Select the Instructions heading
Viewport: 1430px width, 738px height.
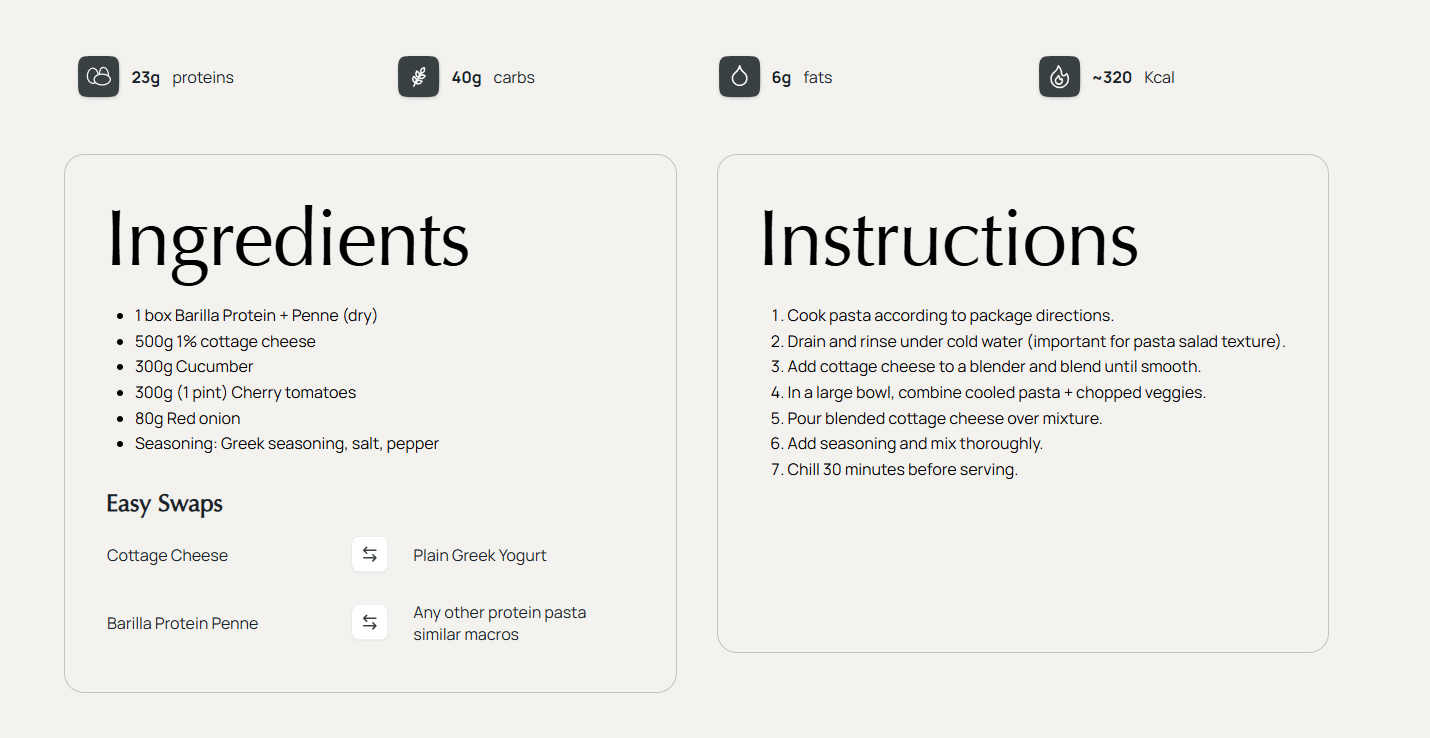[x=949, y=240]
